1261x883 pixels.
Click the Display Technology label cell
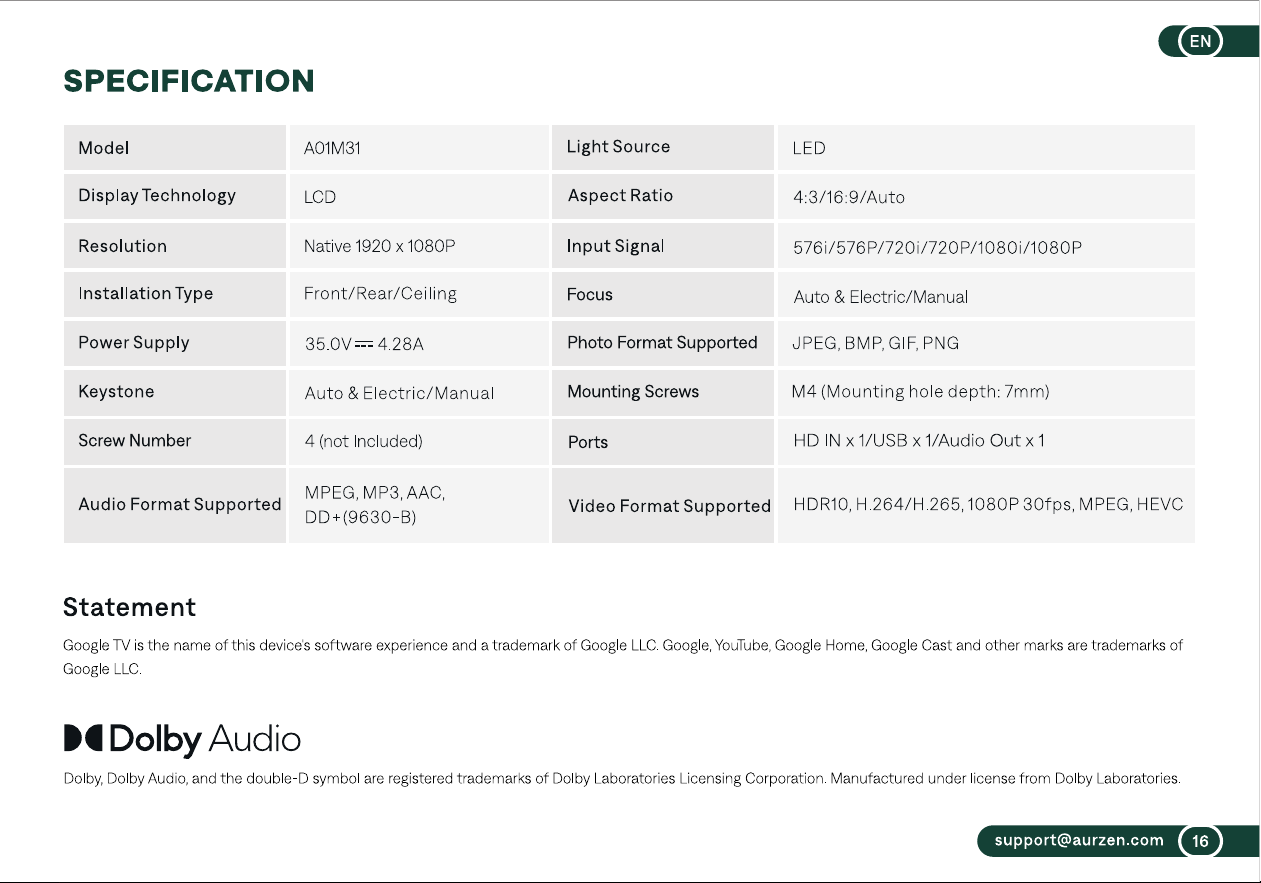pos(175,196)
